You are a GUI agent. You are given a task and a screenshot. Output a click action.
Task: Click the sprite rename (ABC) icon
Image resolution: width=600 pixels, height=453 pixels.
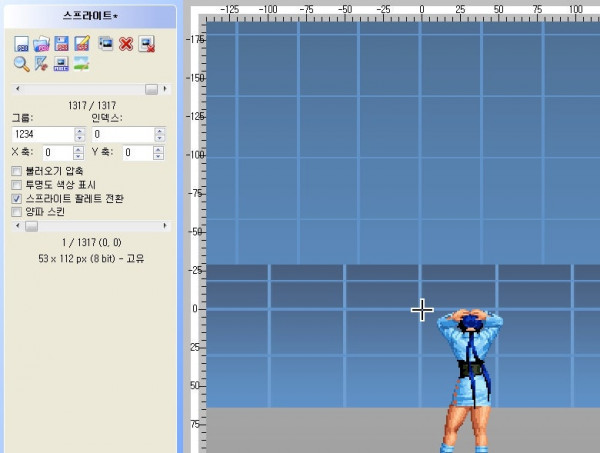coord(61,64)
